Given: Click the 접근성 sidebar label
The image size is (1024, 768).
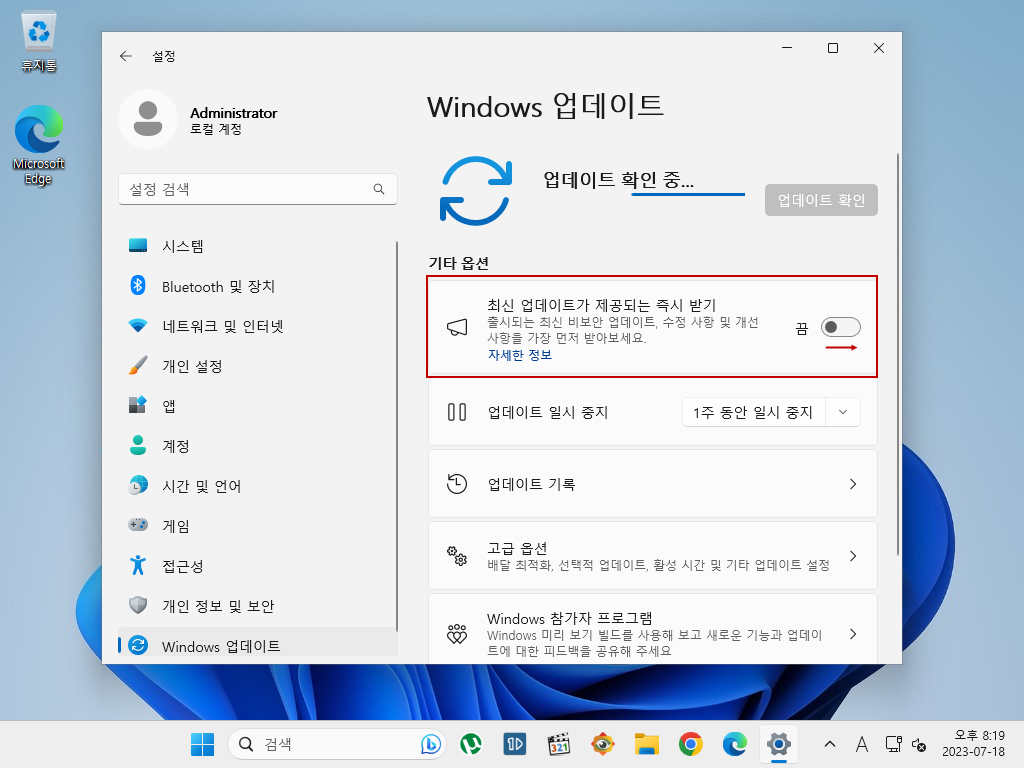Looking at the screenshot, I should pos(183,566).
